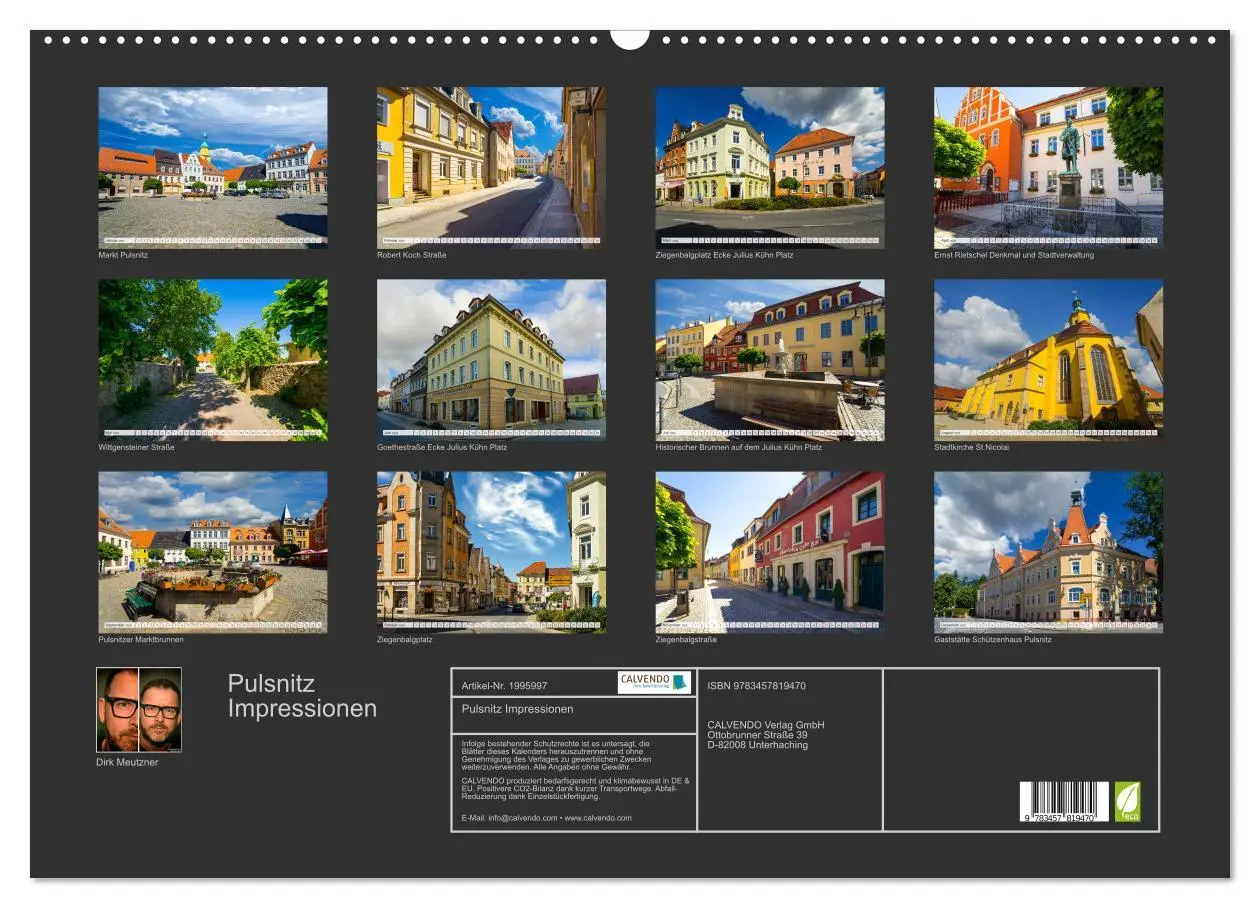The height and width of the screenshot is (908, 1260).
Task: Open the Ziegenbalgstraße photo
Action: [x=770, y=552]
